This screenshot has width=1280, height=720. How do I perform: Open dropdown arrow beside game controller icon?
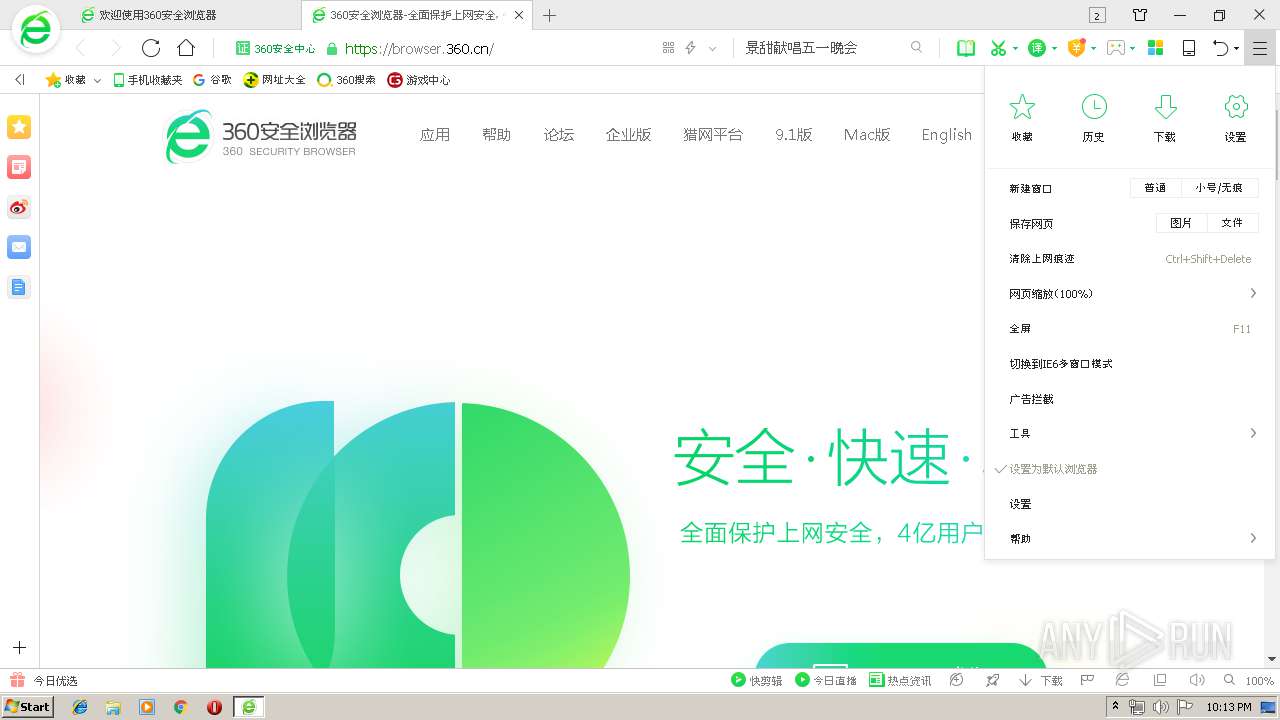click(x=1133, y=48)
